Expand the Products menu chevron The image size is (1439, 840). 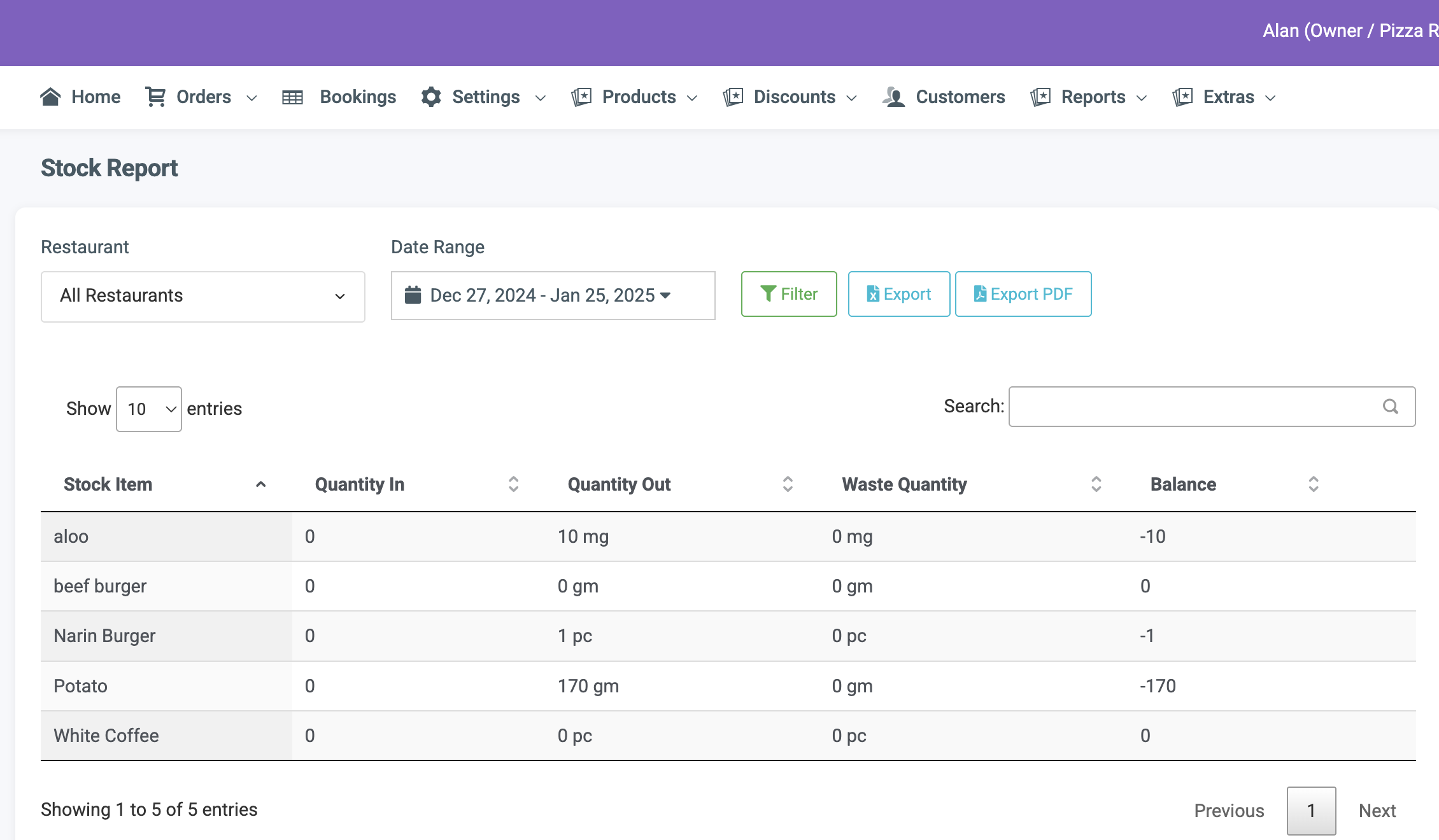(x=692, y=98)
